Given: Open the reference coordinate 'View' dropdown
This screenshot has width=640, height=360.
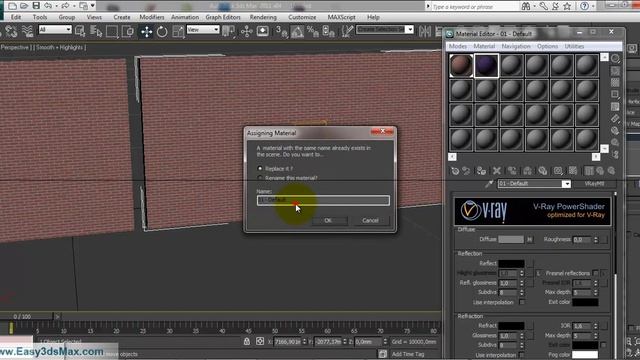Looking at the screenshot, I should [x=203, y=30].
